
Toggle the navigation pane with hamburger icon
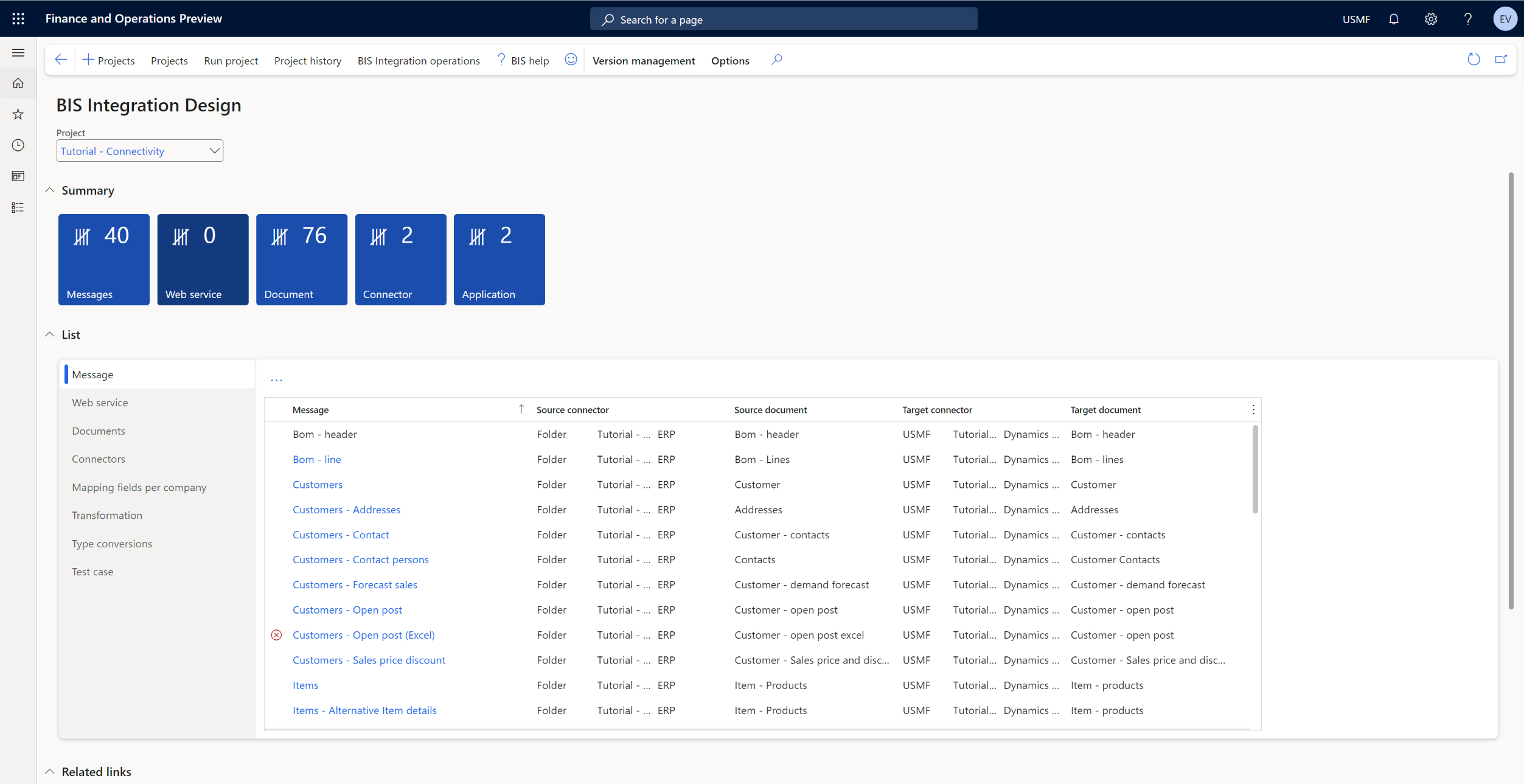pyautogui.click(x=18, y=52)
